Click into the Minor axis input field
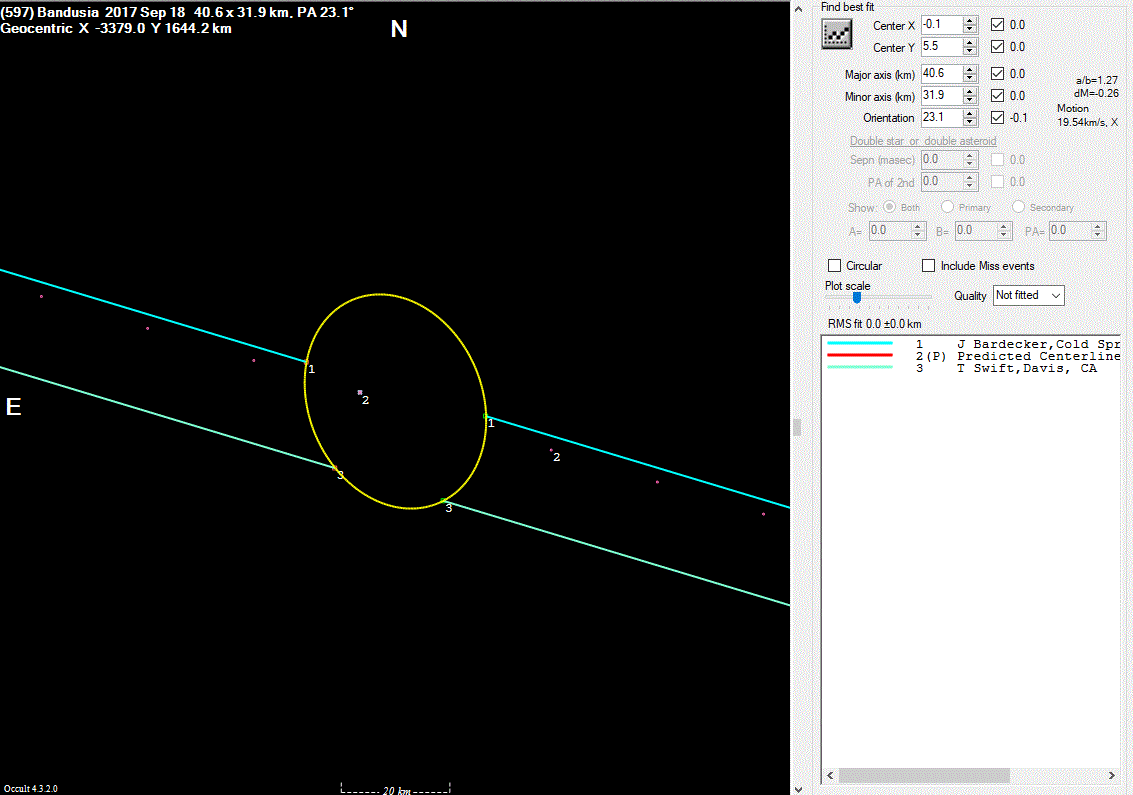The height and width of the screenshot is (795, 1133). [940, 96]
